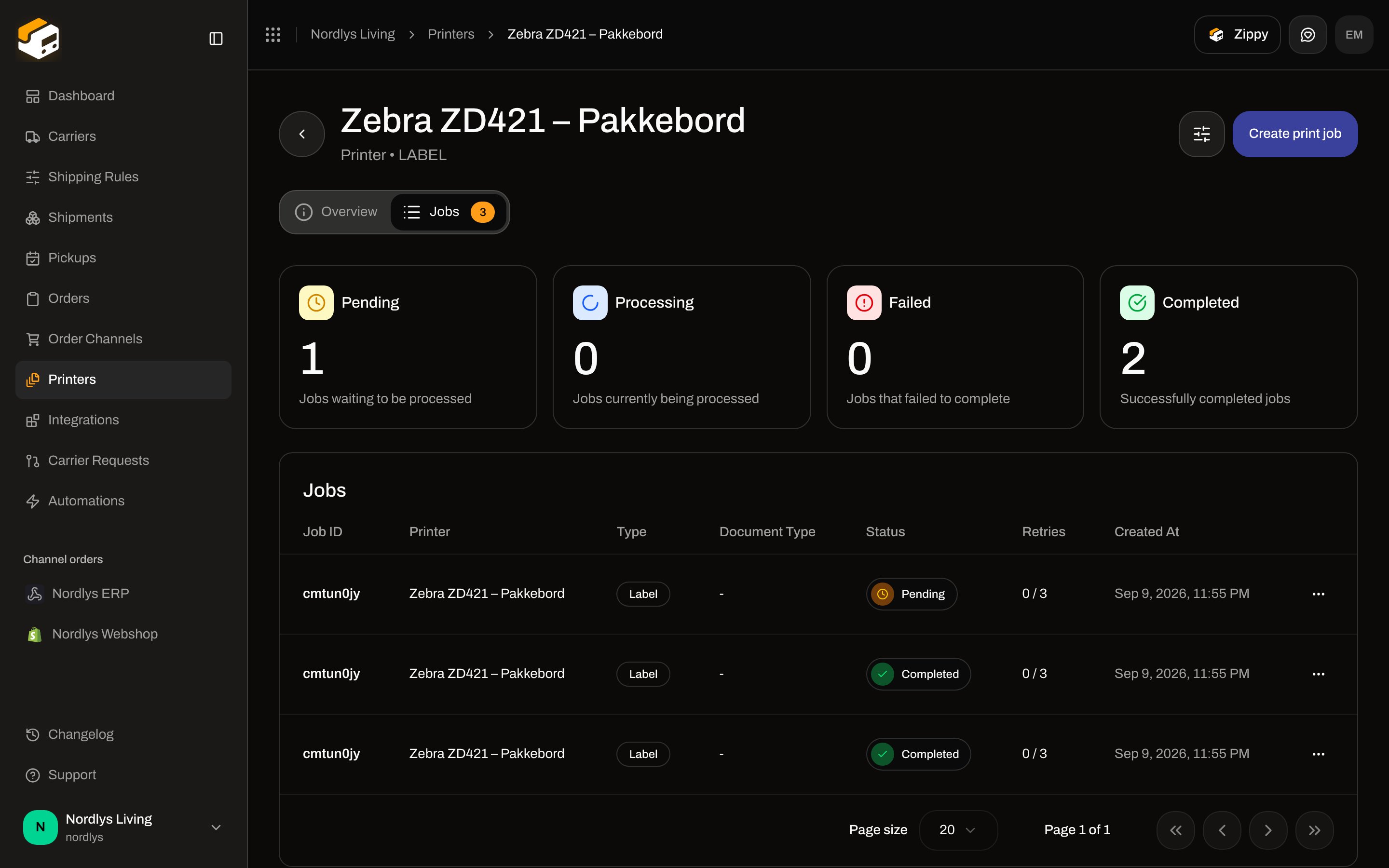Go to next page of jobs
1389x868 pixels.
(1268, 830)
